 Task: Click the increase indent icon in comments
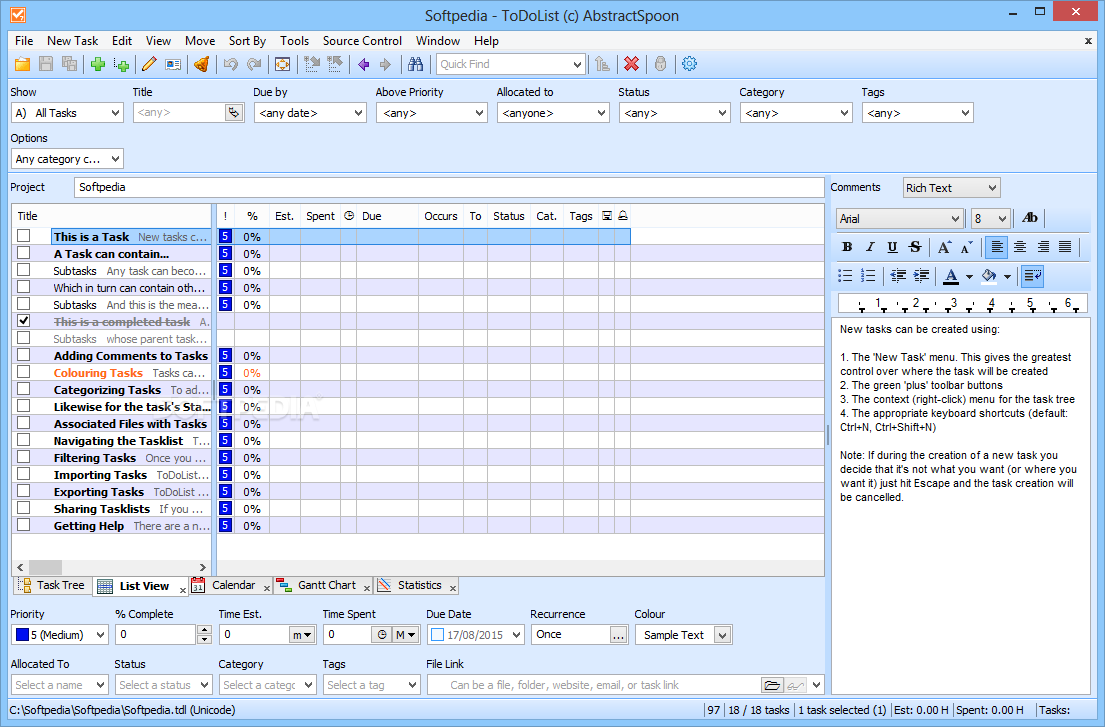[921, 275]
